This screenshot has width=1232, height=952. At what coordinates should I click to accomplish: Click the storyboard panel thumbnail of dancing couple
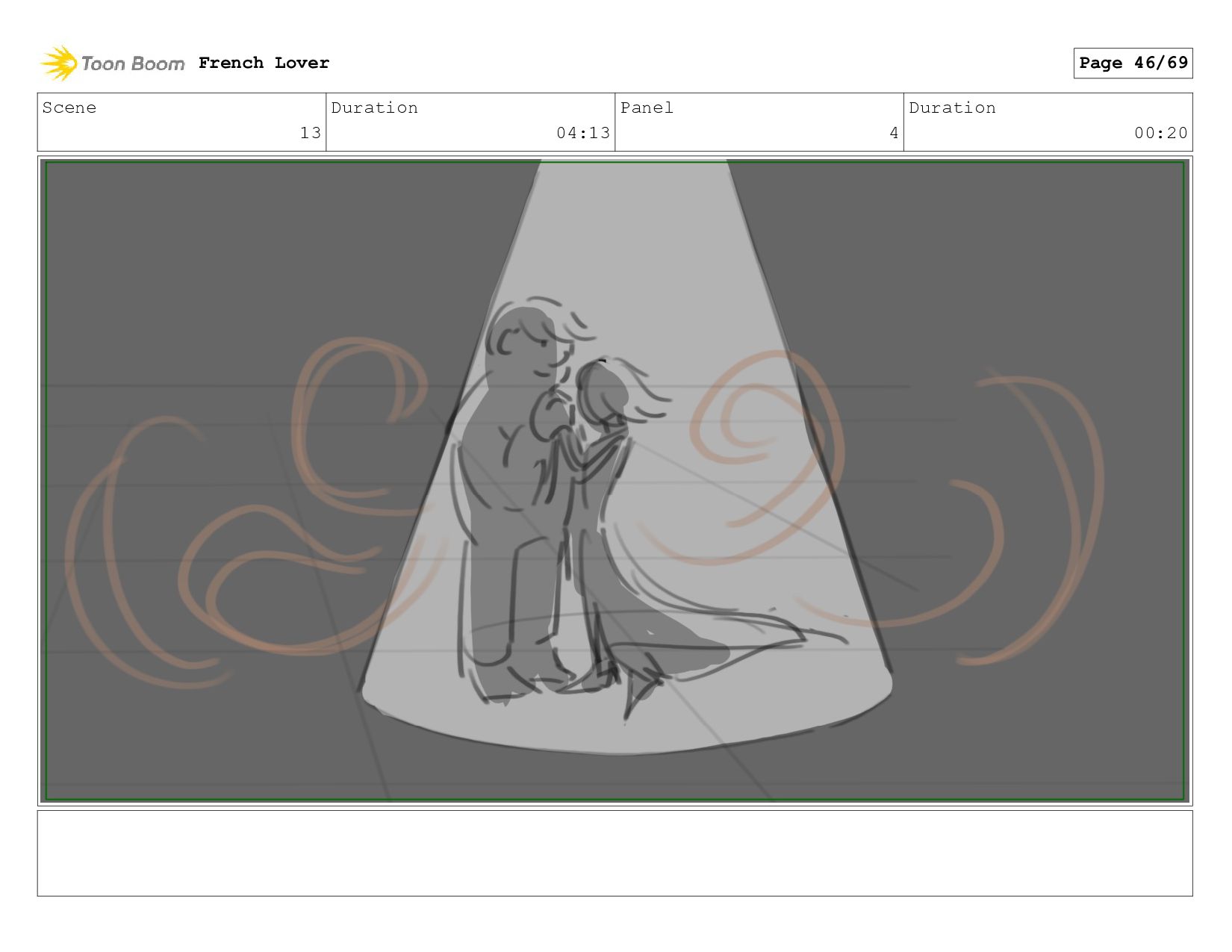615,481
